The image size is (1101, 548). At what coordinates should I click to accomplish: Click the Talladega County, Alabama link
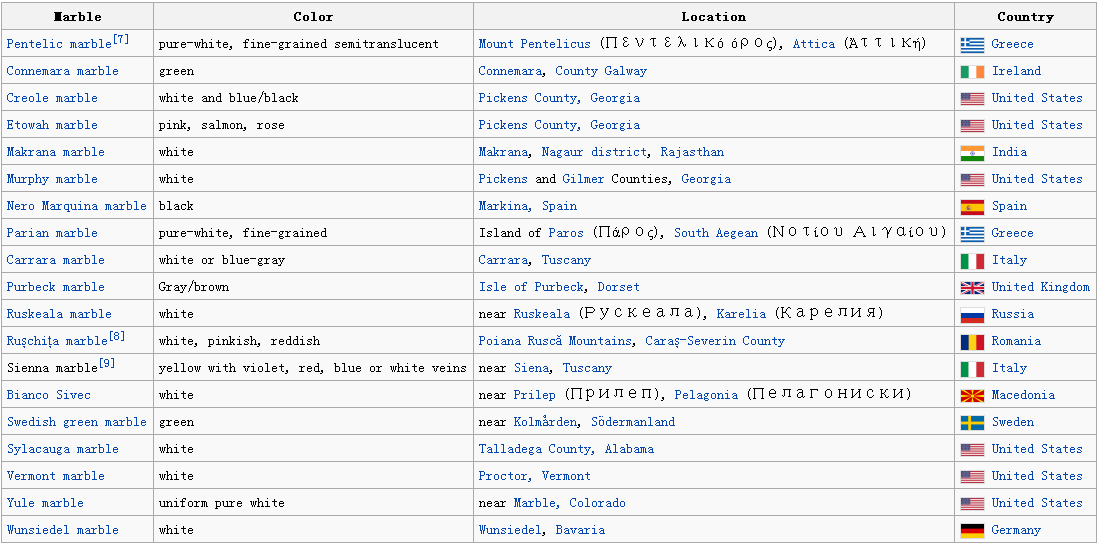coord(566,449)
